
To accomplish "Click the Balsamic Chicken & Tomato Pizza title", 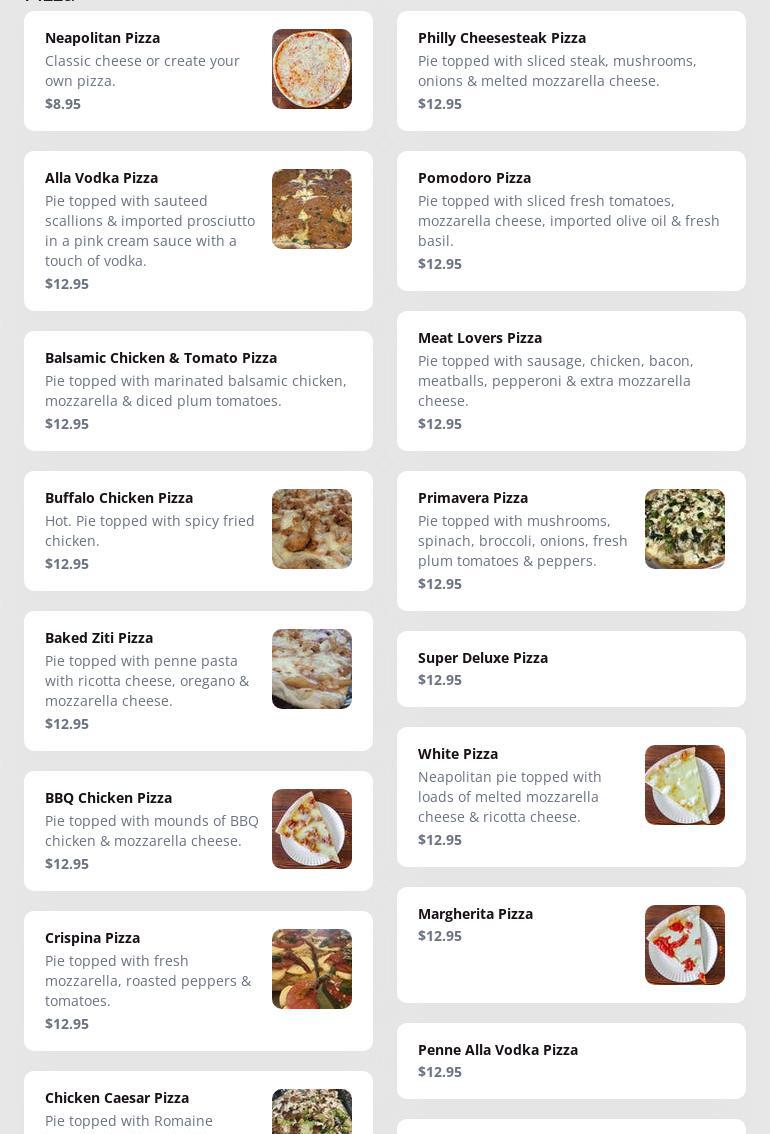I will pos(161,358).
